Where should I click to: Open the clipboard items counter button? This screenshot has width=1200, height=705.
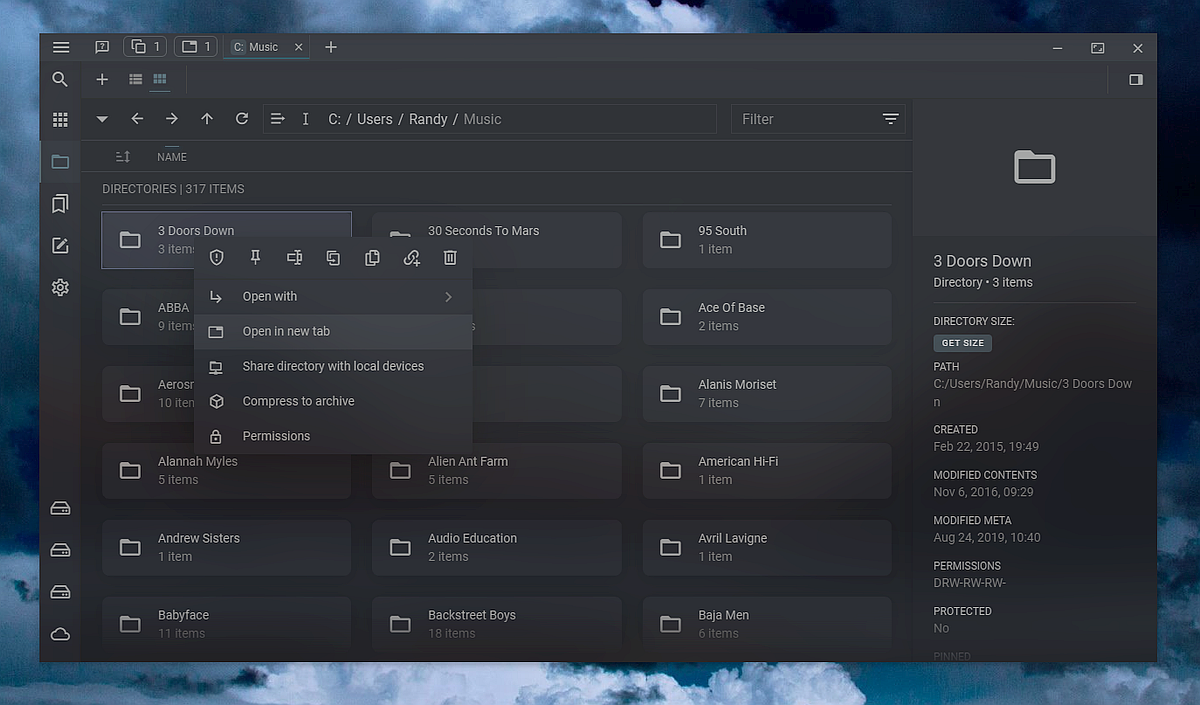pos(145,47)
